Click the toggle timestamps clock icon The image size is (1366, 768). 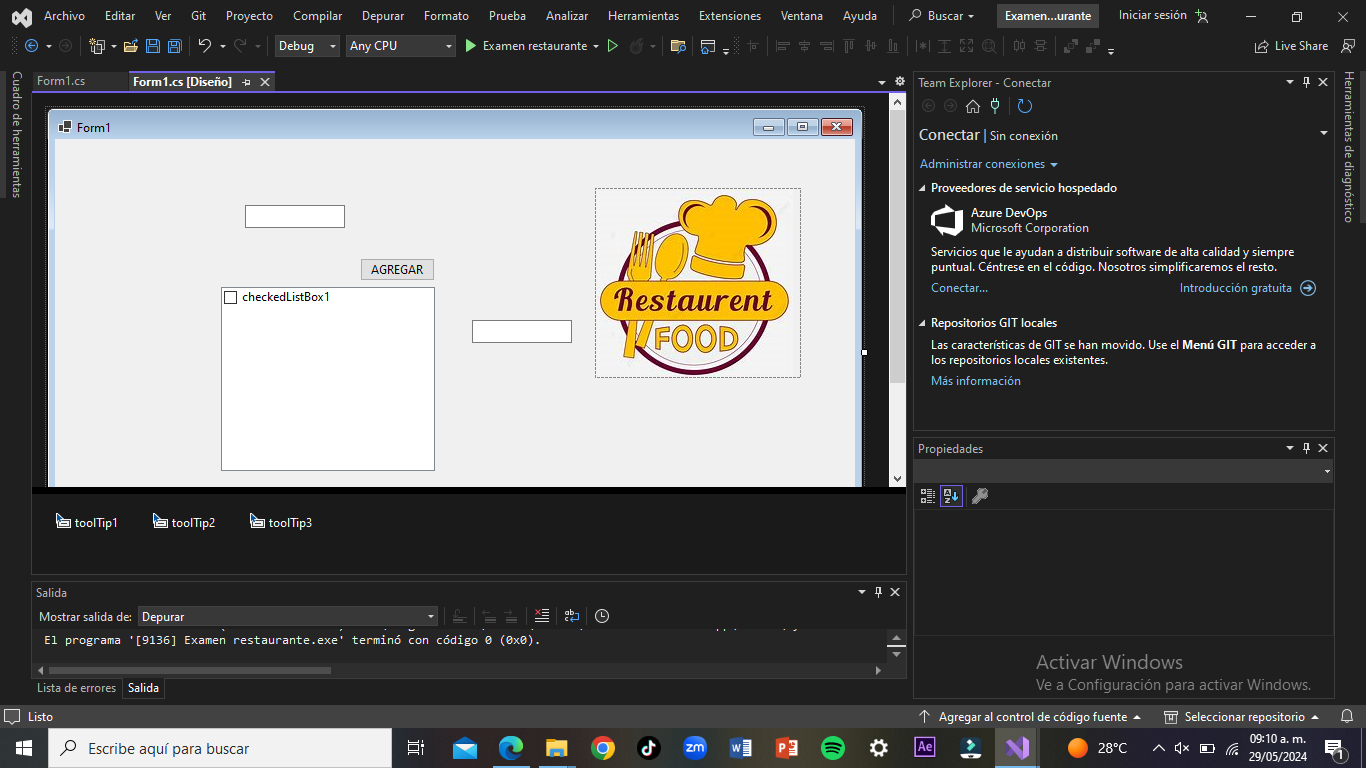coord(602,616)
